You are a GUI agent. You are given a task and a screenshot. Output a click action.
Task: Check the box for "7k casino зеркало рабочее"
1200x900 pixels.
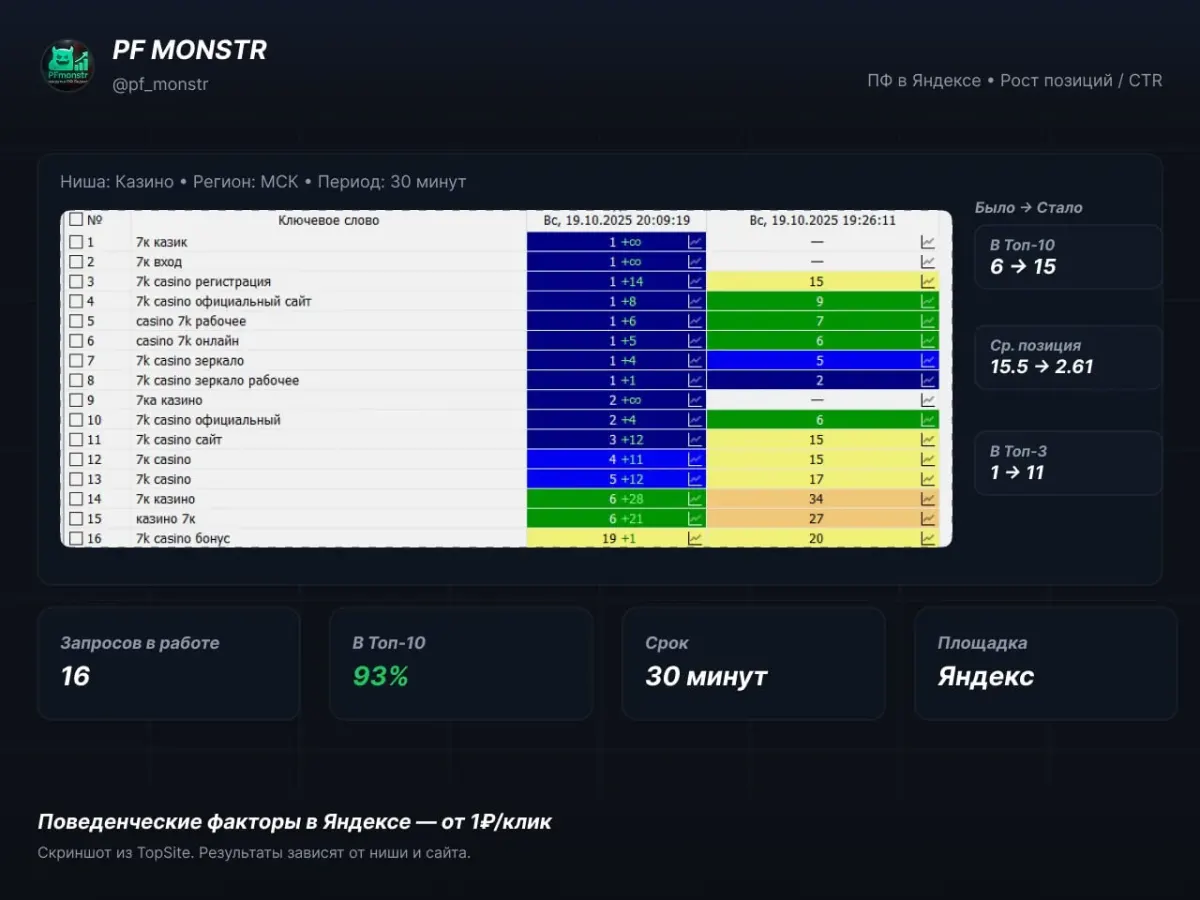pyautogui.click(x=76, y=380)
